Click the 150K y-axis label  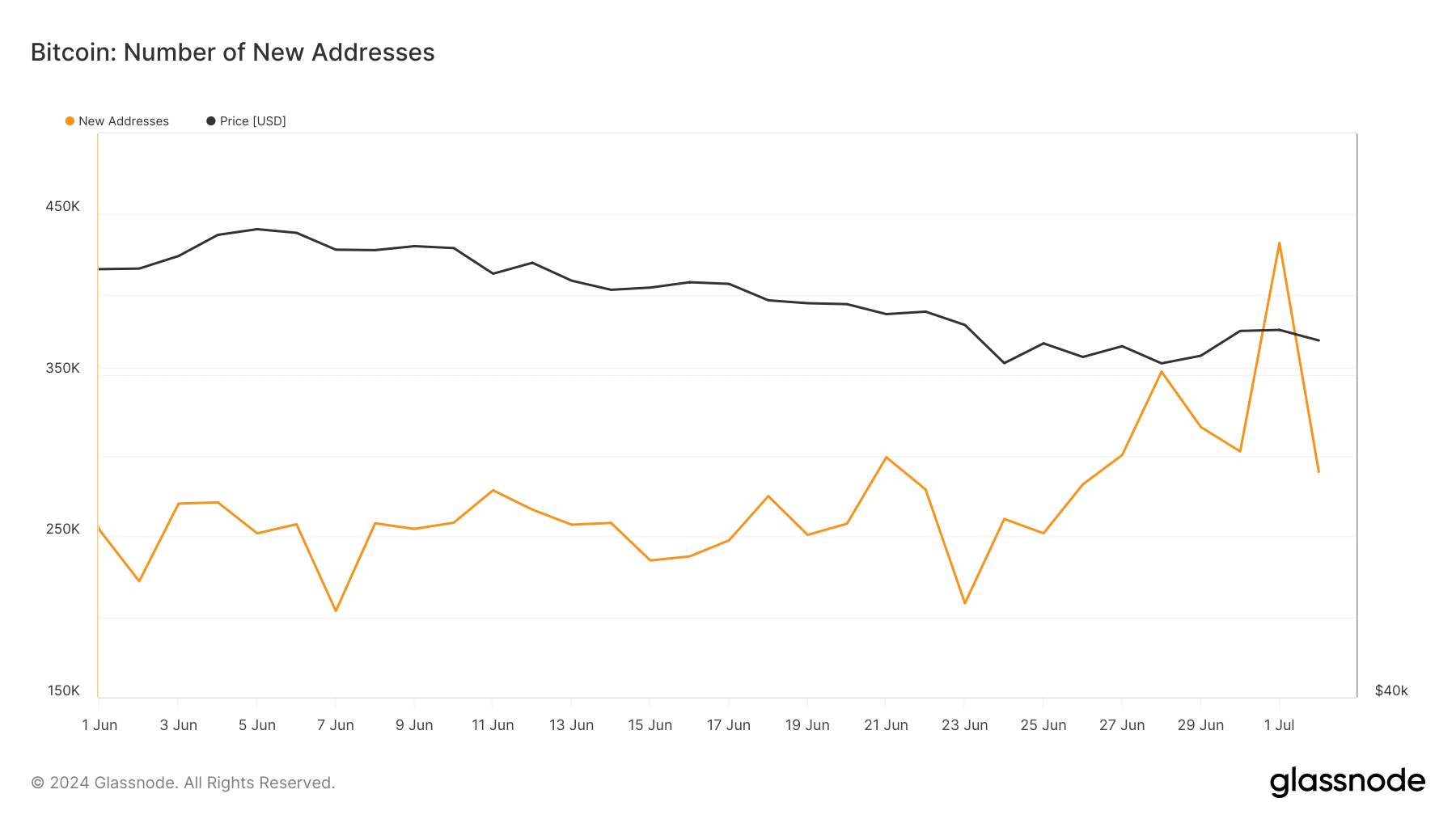[64, 691]
